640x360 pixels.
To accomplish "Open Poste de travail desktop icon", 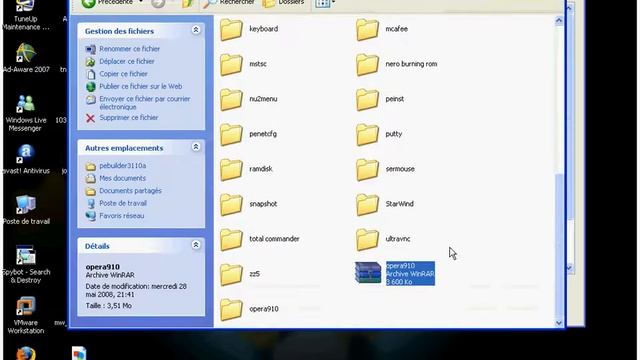I will point(26,210).
